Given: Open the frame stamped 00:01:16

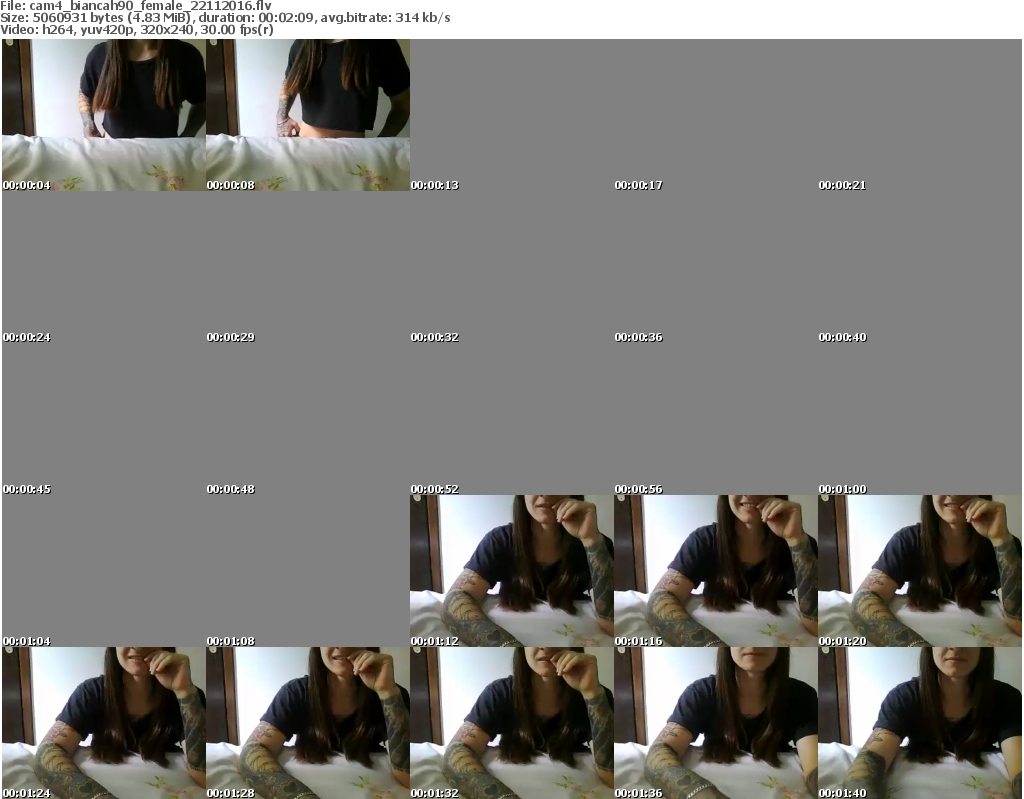Looking at the screenshot, I should (715, 571).
